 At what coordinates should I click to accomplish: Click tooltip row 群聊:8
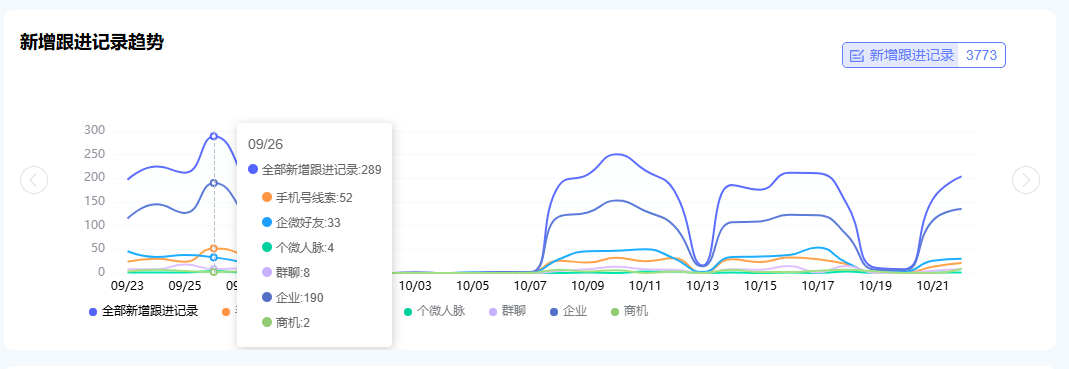286,273
